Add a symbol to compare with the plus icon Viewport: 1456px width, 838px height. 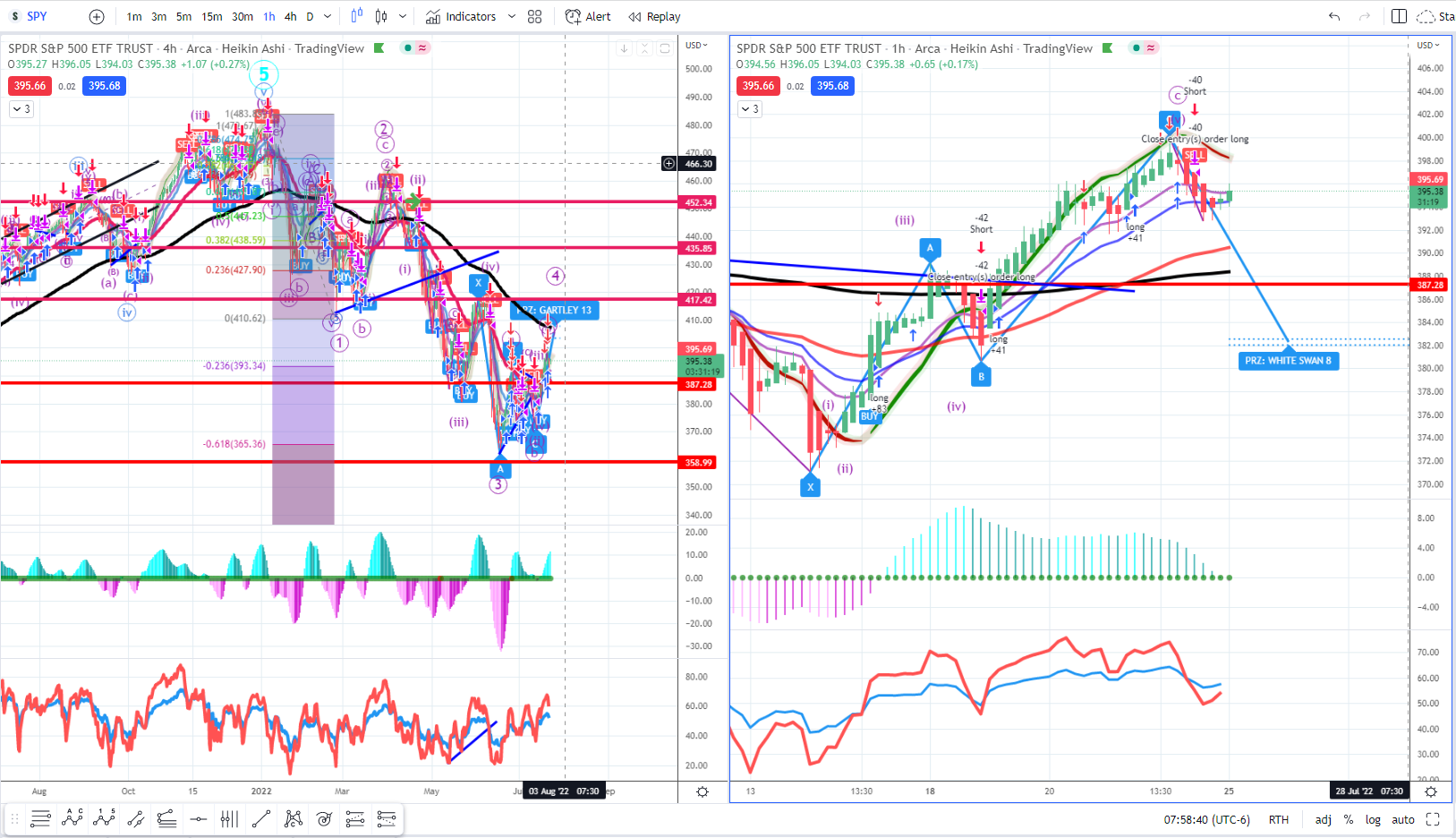coord(97,17)
